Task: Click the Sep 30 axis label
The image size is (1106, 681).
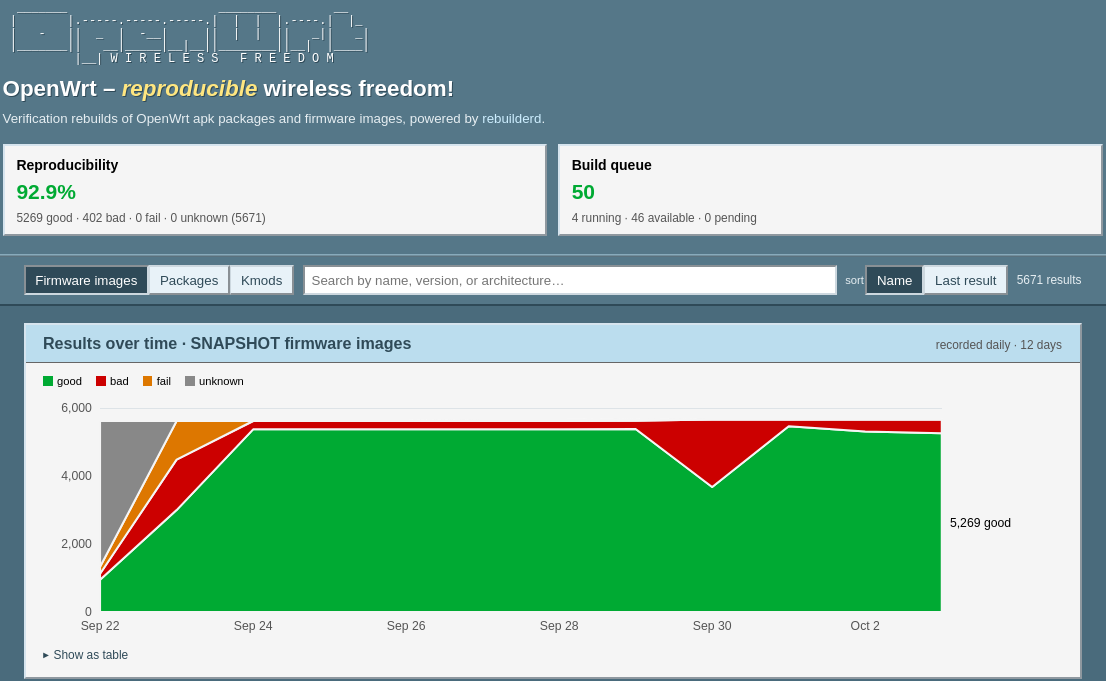Action: (712, 626)
